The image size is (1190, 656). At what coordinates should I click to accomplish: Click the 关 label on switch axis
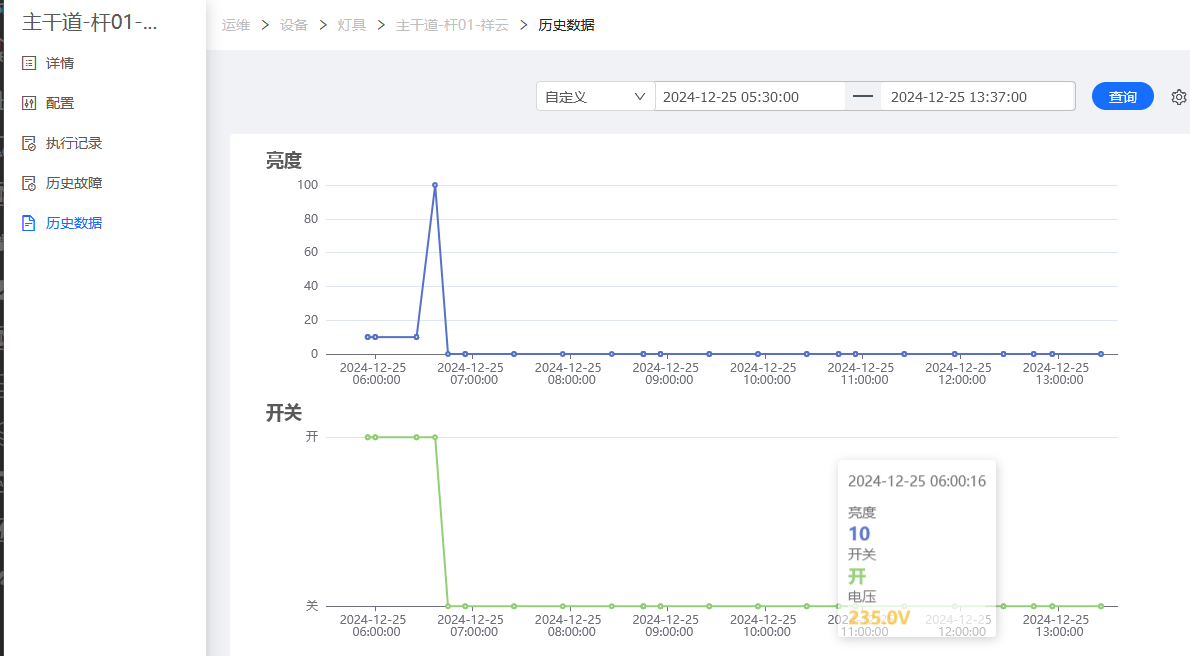coord(312,605)
